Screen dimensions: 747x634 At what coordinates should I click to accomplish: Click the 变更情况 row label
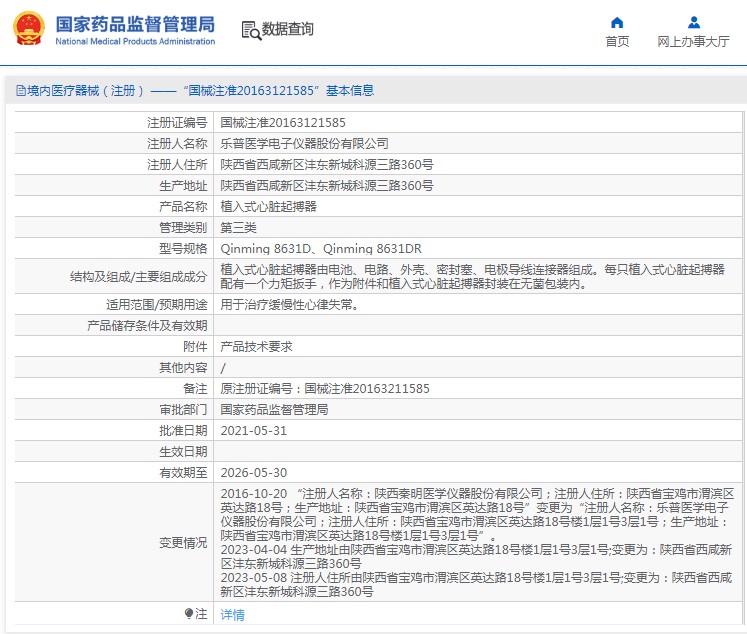pyautogui.click(x=183, y=543)
